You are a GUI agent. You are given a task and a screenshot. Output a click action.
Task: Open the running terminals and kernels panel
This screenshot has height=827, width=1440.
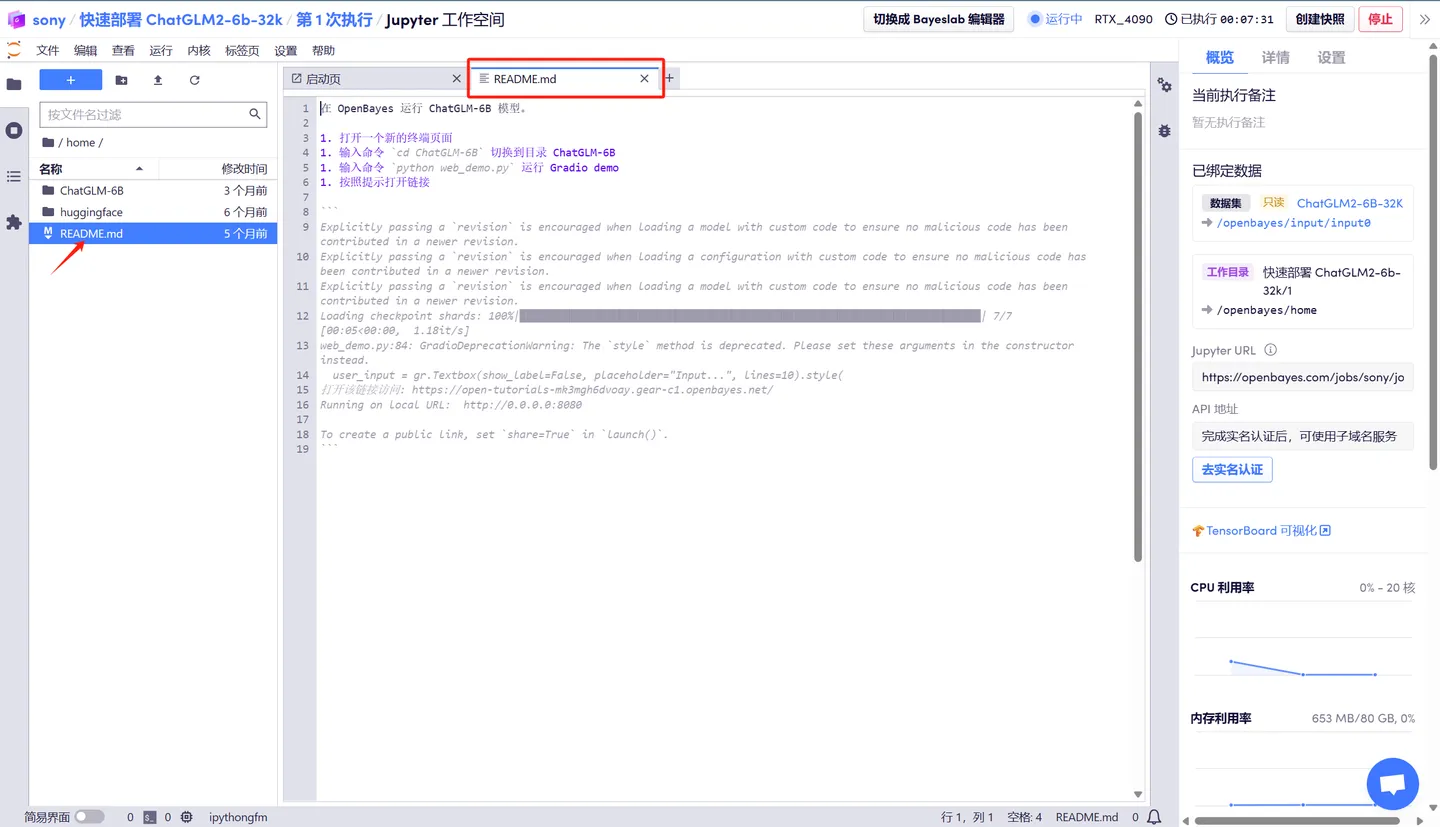tap(14, 130)
